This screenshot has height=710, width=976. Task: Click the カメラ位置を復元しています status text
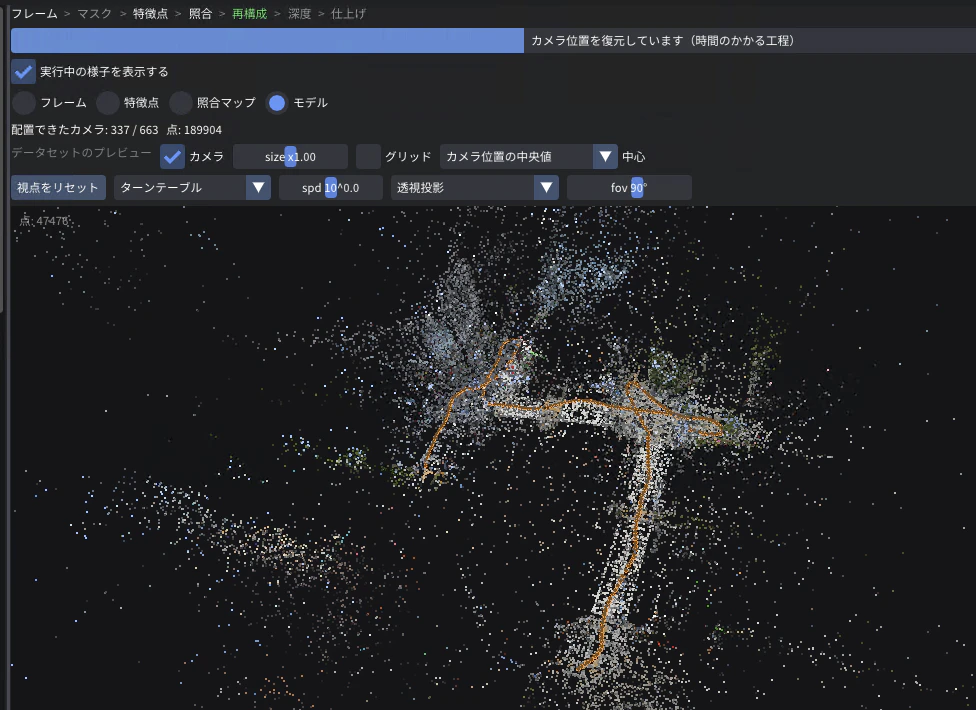coord(663,41)
